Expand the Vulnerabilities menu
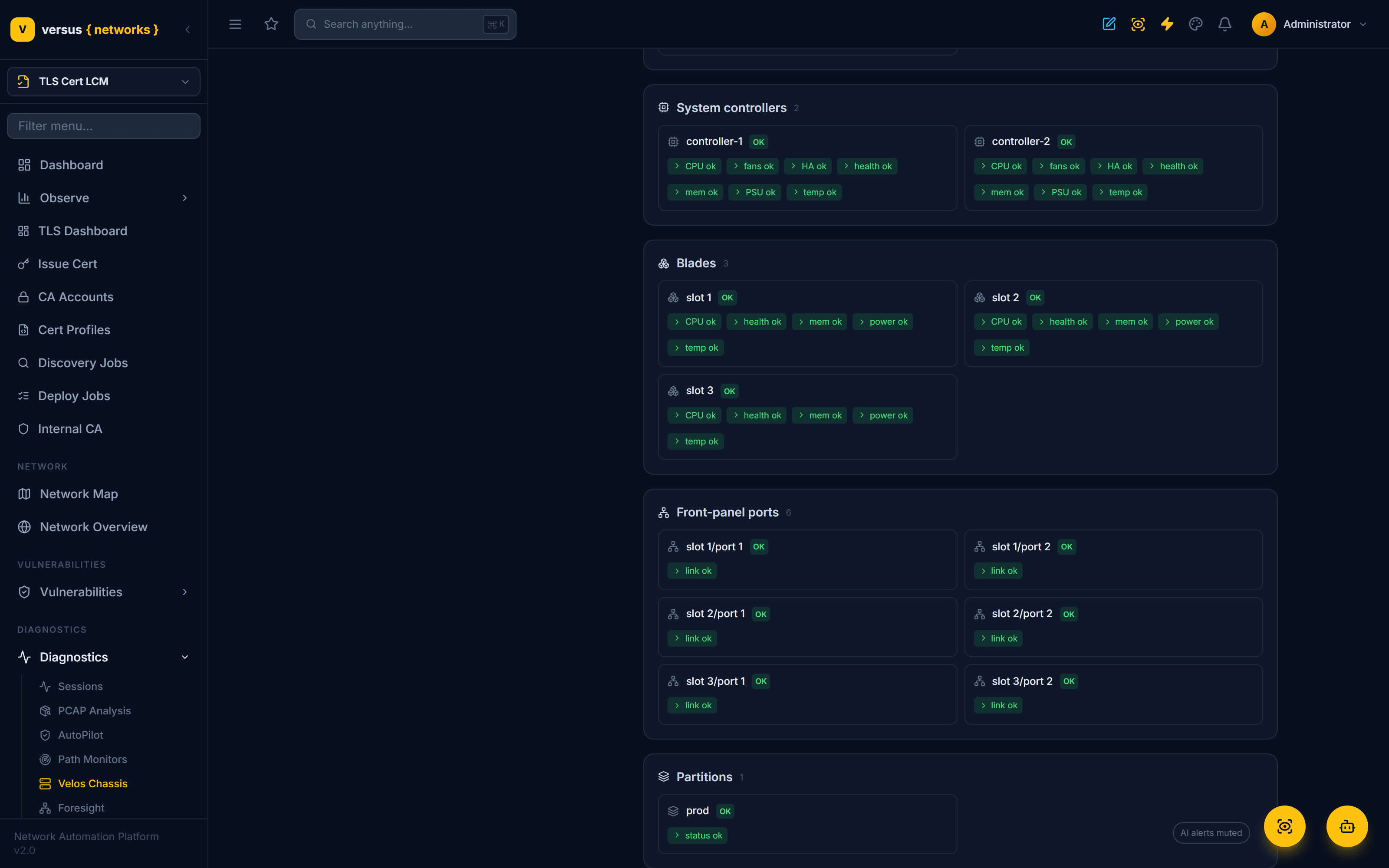Image resolution: width=1389 pixels, height=868 pixels. (x=104, y=592)
